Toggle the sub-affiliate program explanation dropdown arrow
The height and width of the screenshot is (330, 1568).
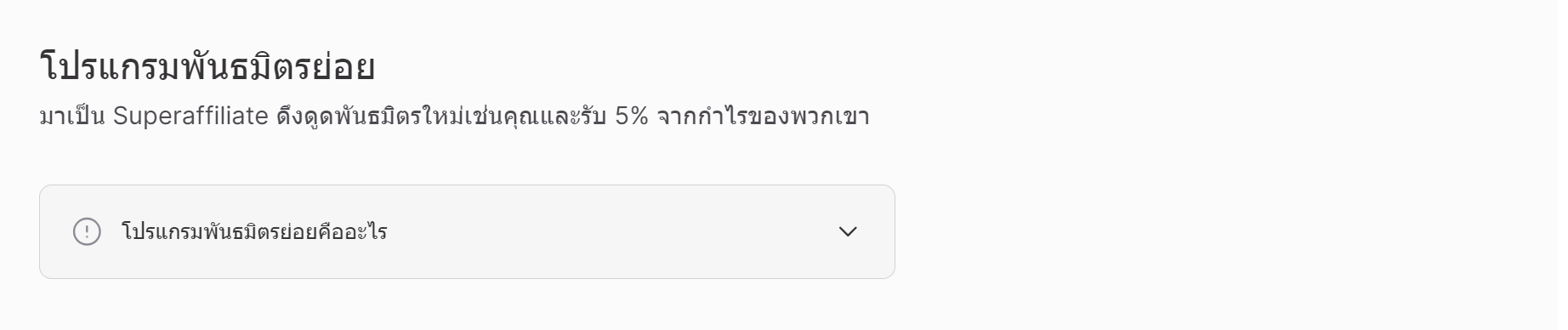tap(848, 231)
